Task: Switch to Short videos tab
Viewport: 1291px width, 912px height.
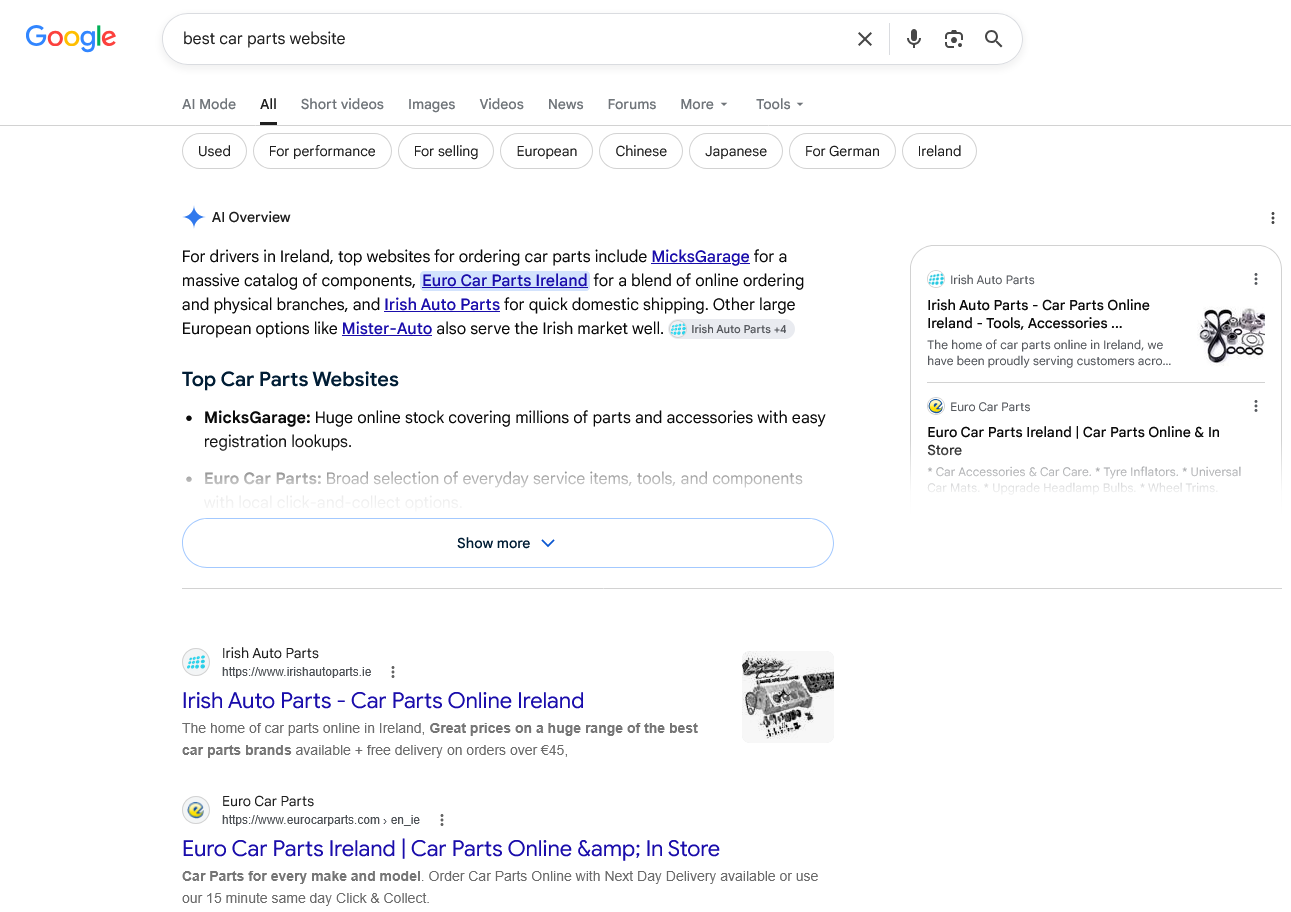Action: (x=342, y=104)
